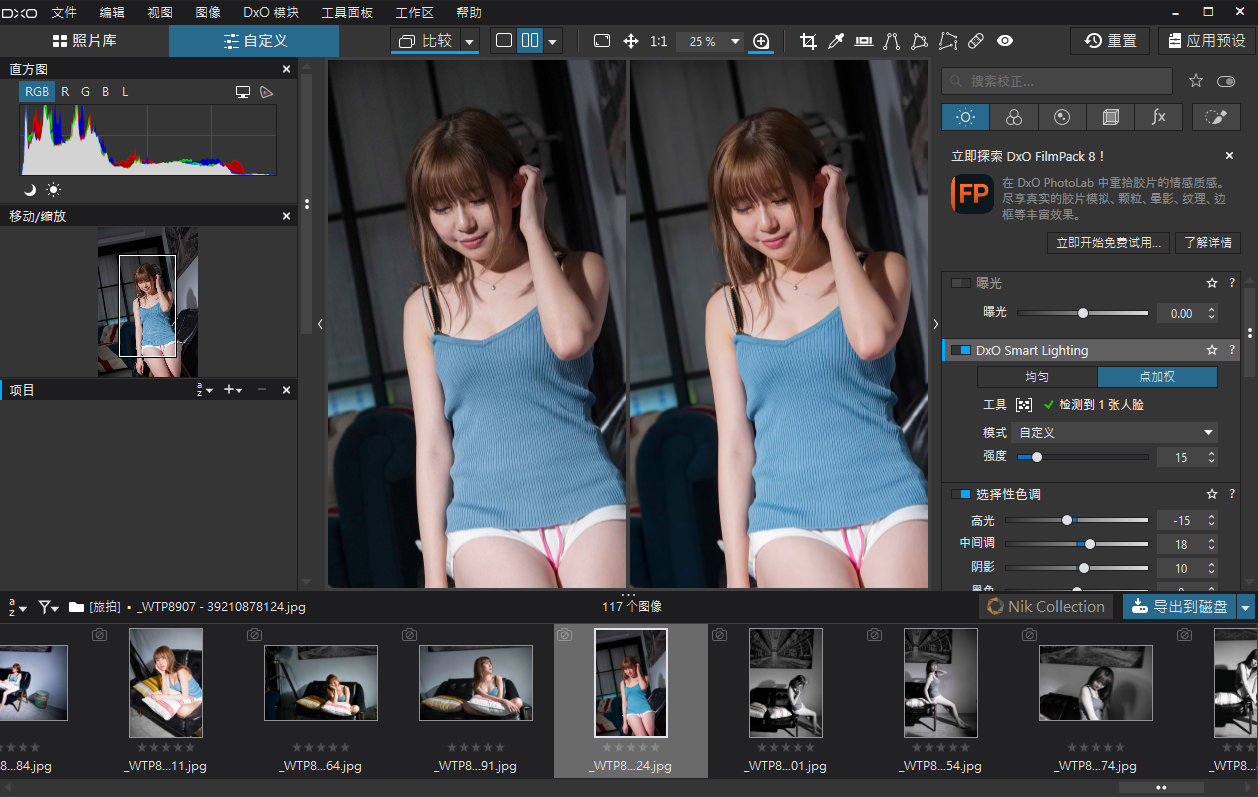
Task: Click the 强度 intensity slider handle
Action: coord(1037,457)
